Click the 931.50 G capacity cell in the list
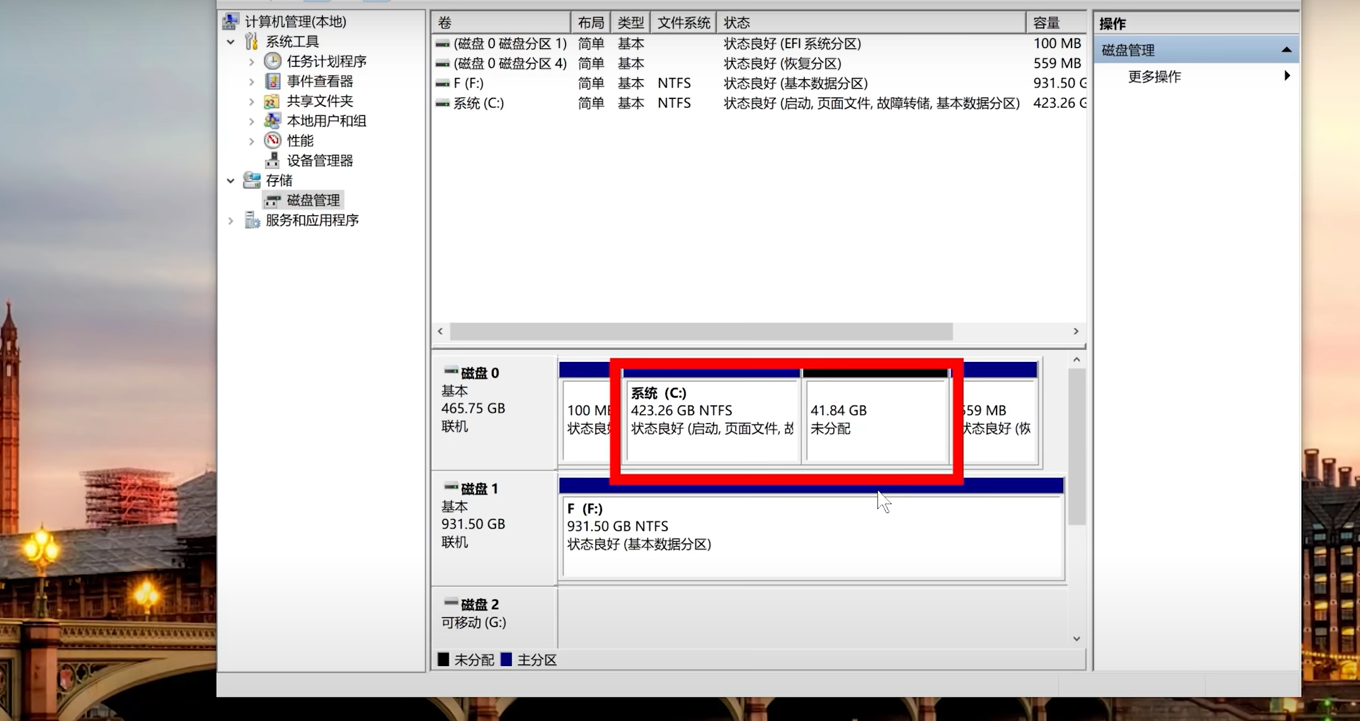The width and height of the screenshot is (1360, 721). 1059,84
